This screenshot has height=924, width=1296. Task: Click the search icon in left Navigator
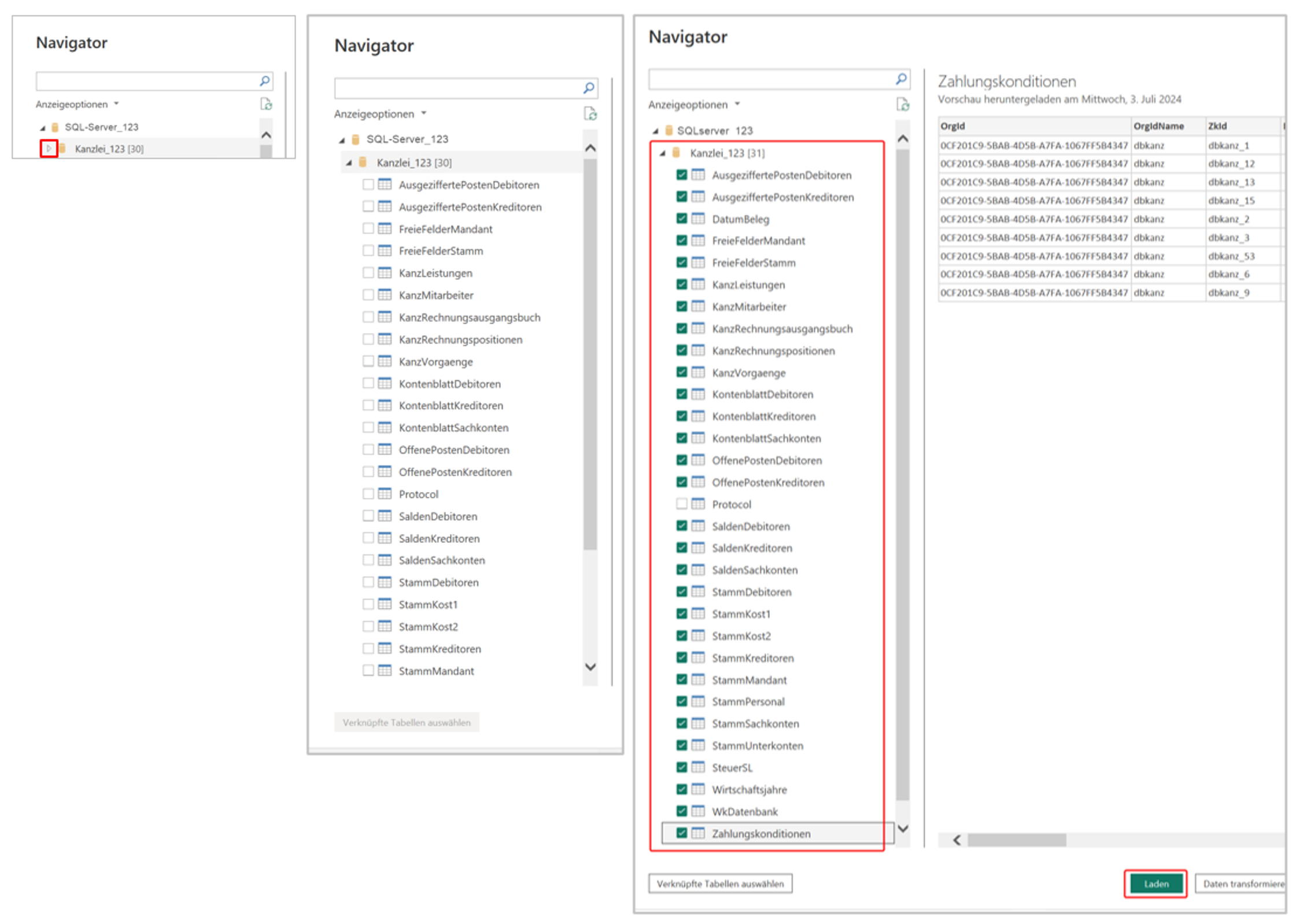pyautogui.click(x=265, y=81)
